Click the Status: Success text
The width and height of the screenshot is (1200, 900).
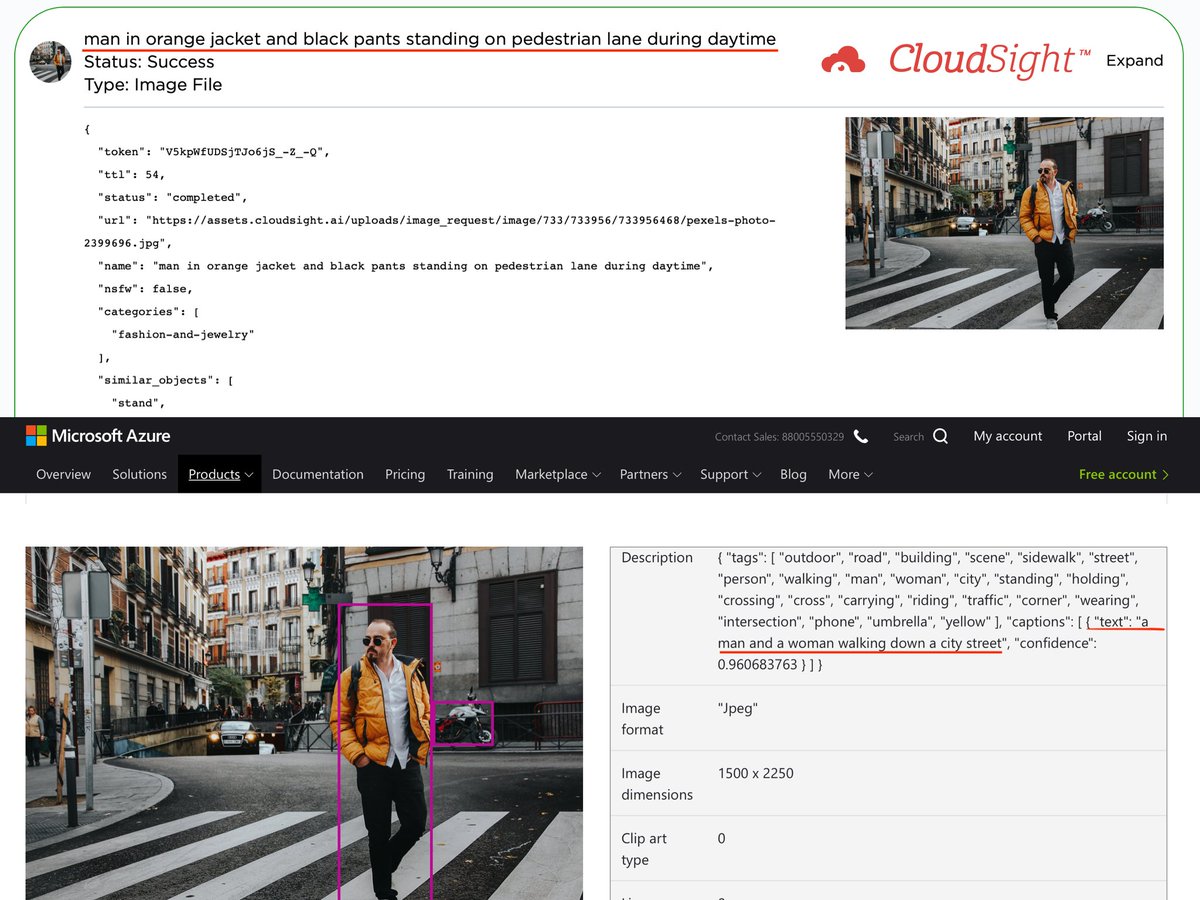point(149,62)
